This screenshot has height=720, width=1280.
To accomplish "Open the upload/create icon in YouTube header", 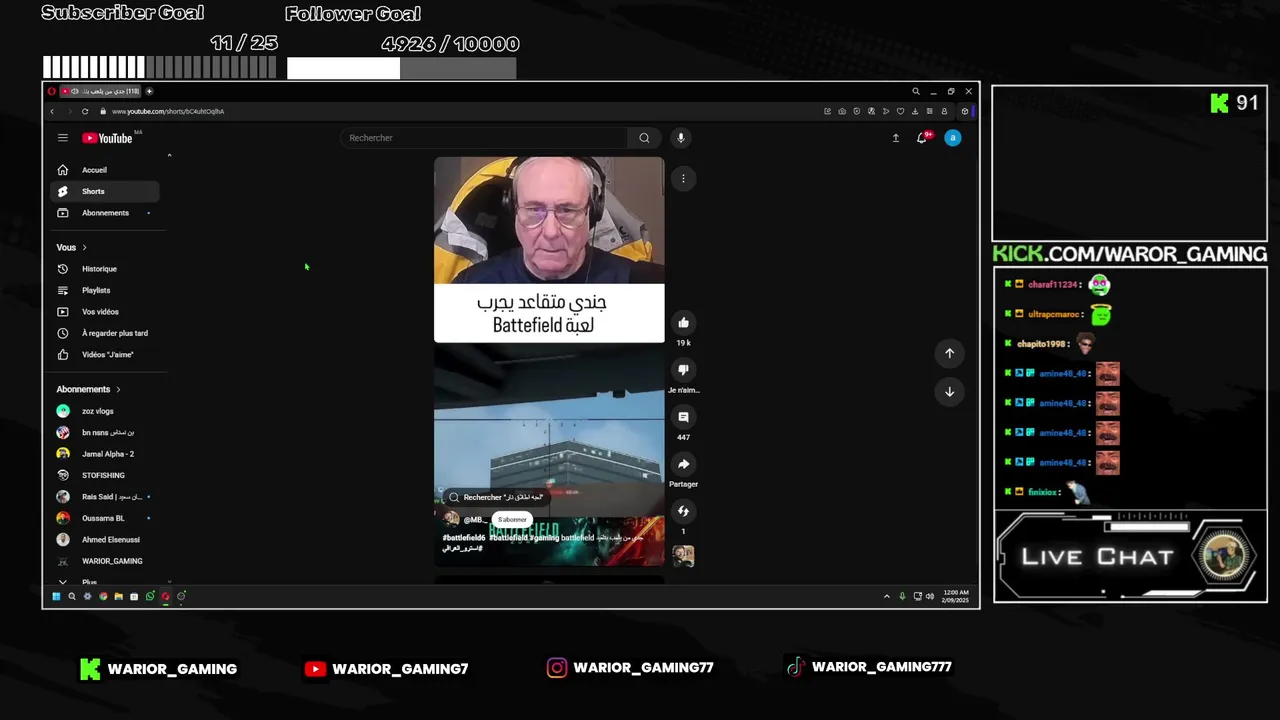I will [896, 138].
